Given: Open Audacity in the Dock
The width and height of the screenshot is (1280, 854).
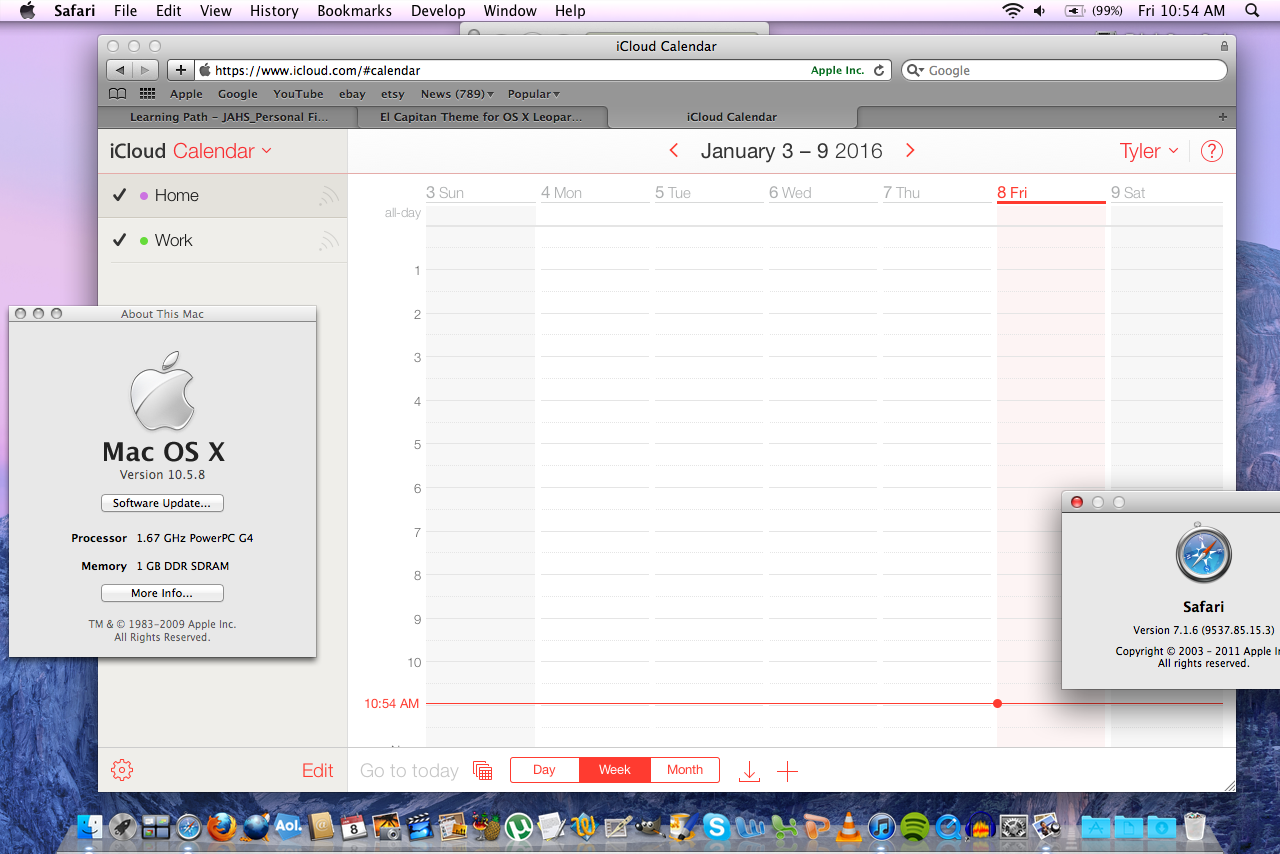Looking at the screenshot, I should tap(980, 826).
